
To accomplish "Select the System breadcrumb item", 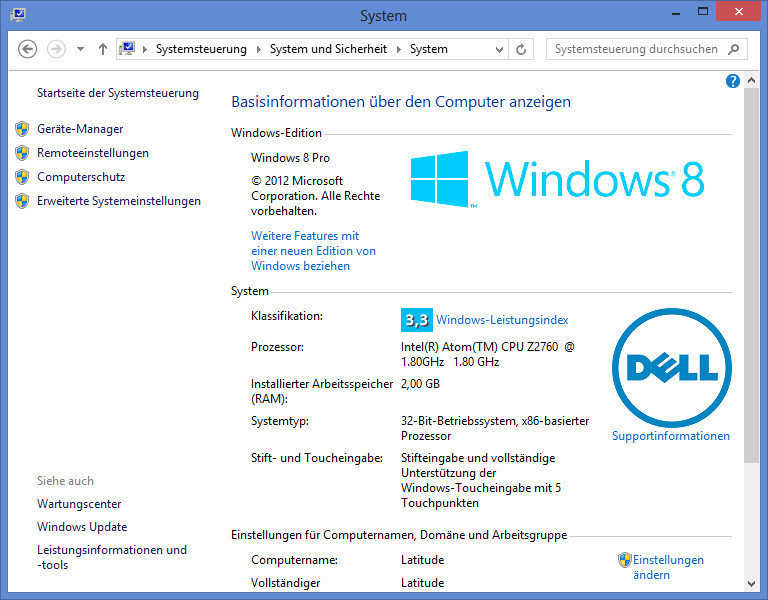I will [429, 49].
